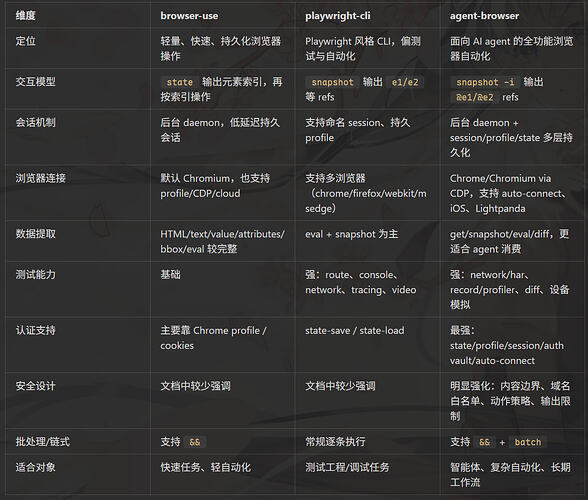Image resolution: width=588 pixels, height=500 pixels.
Task: Click the agent-browser column header
Action: [484, 16]
